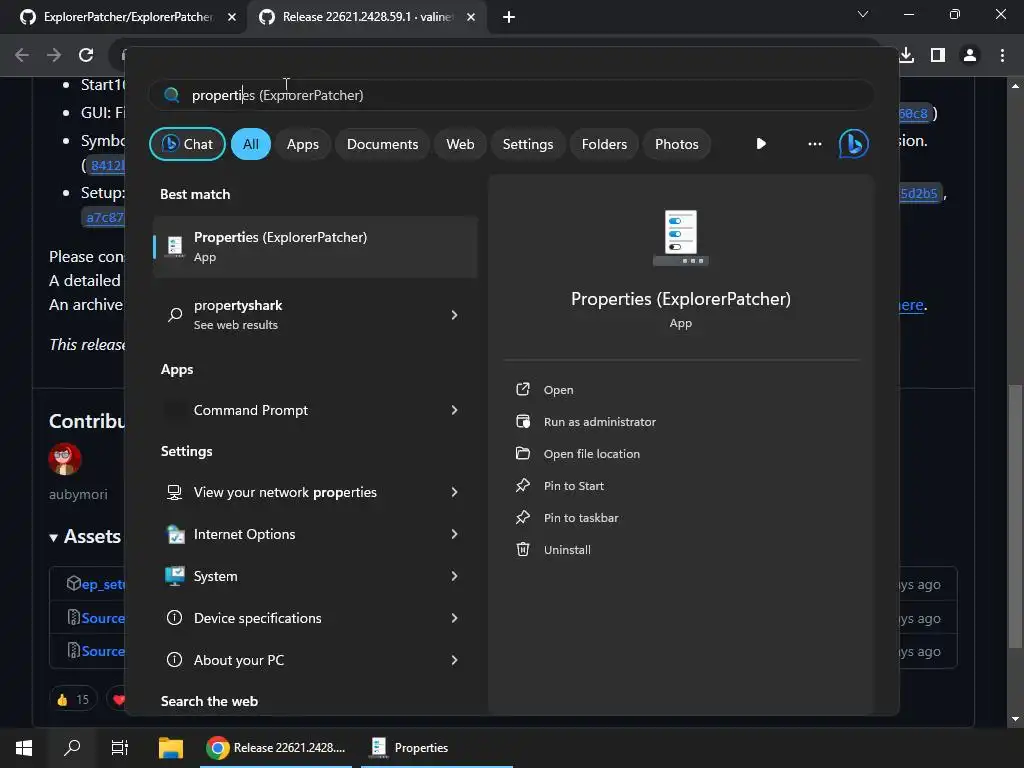The width and height of the screenshot is (1024, 768).
Task: Click the Open file location folder icon
Action: pyautogui.click(x=522, y=453)
